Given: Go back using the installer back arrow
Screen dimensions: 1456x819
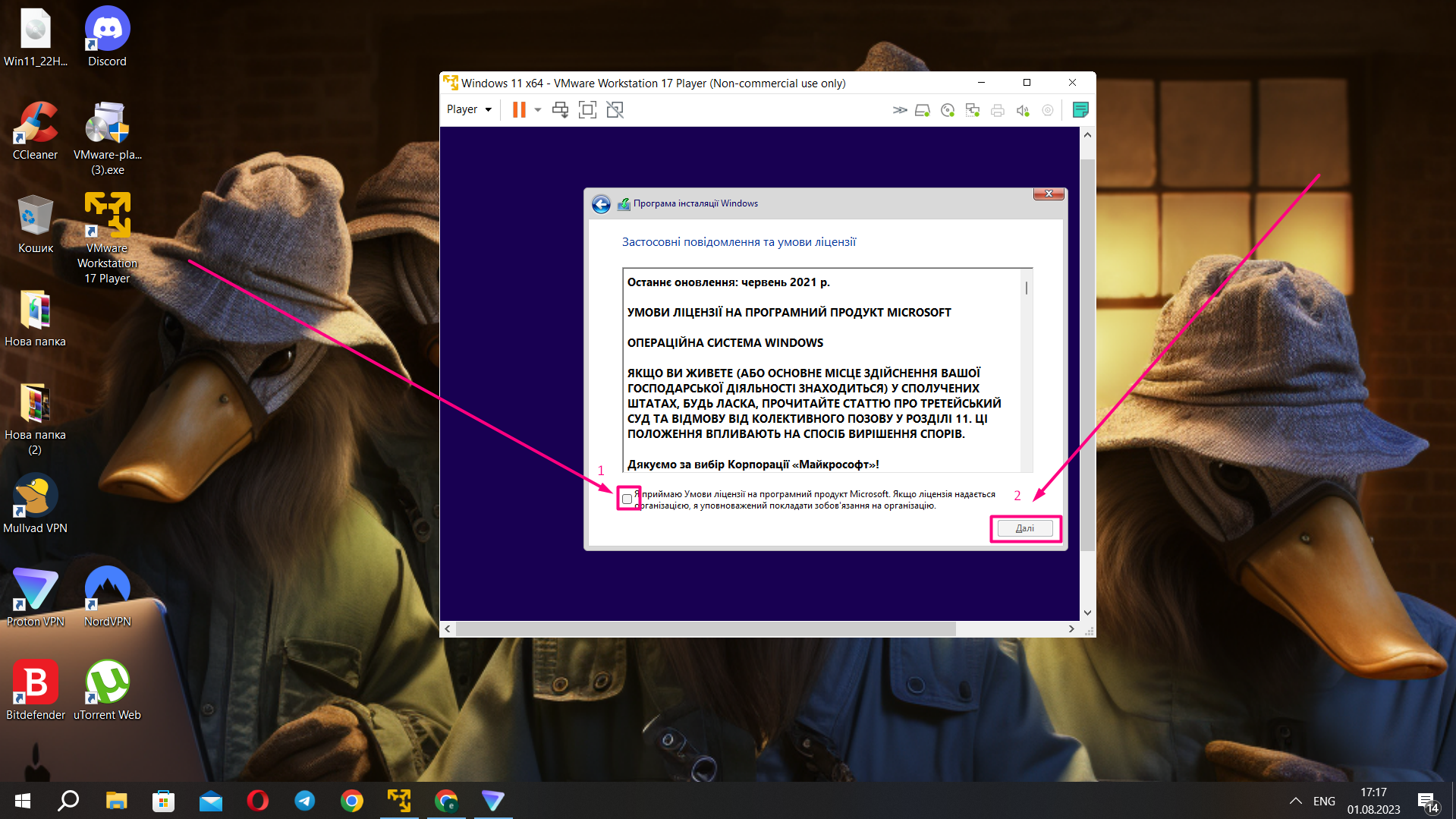Looking at the screenshot, I should [x=601, y=204].
